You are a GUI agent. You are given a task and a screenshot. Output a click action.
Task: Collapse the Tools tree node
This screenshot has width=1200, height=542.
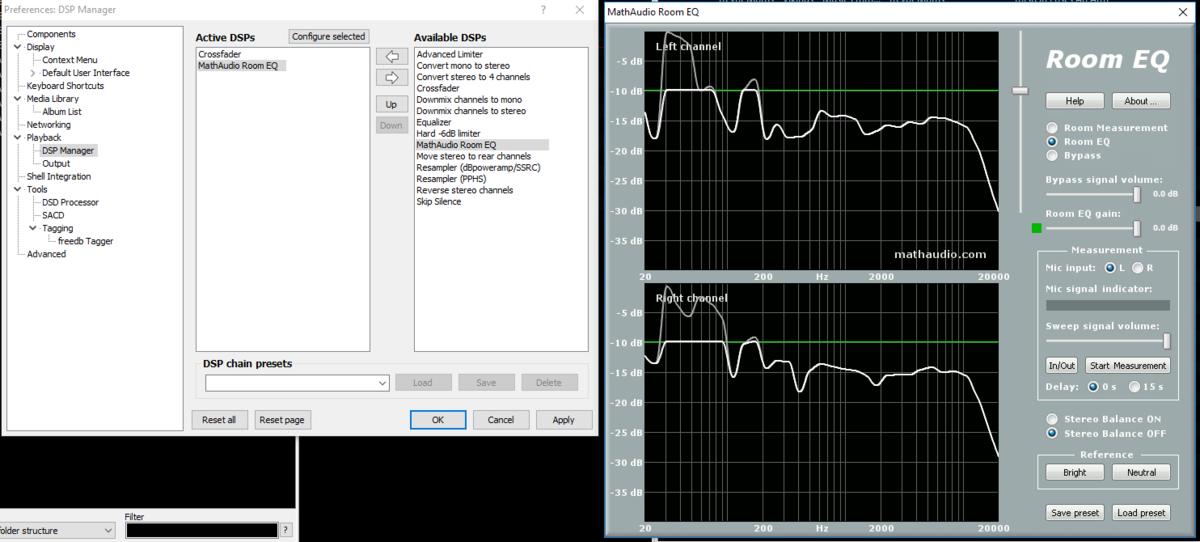(x=18, y=190)
